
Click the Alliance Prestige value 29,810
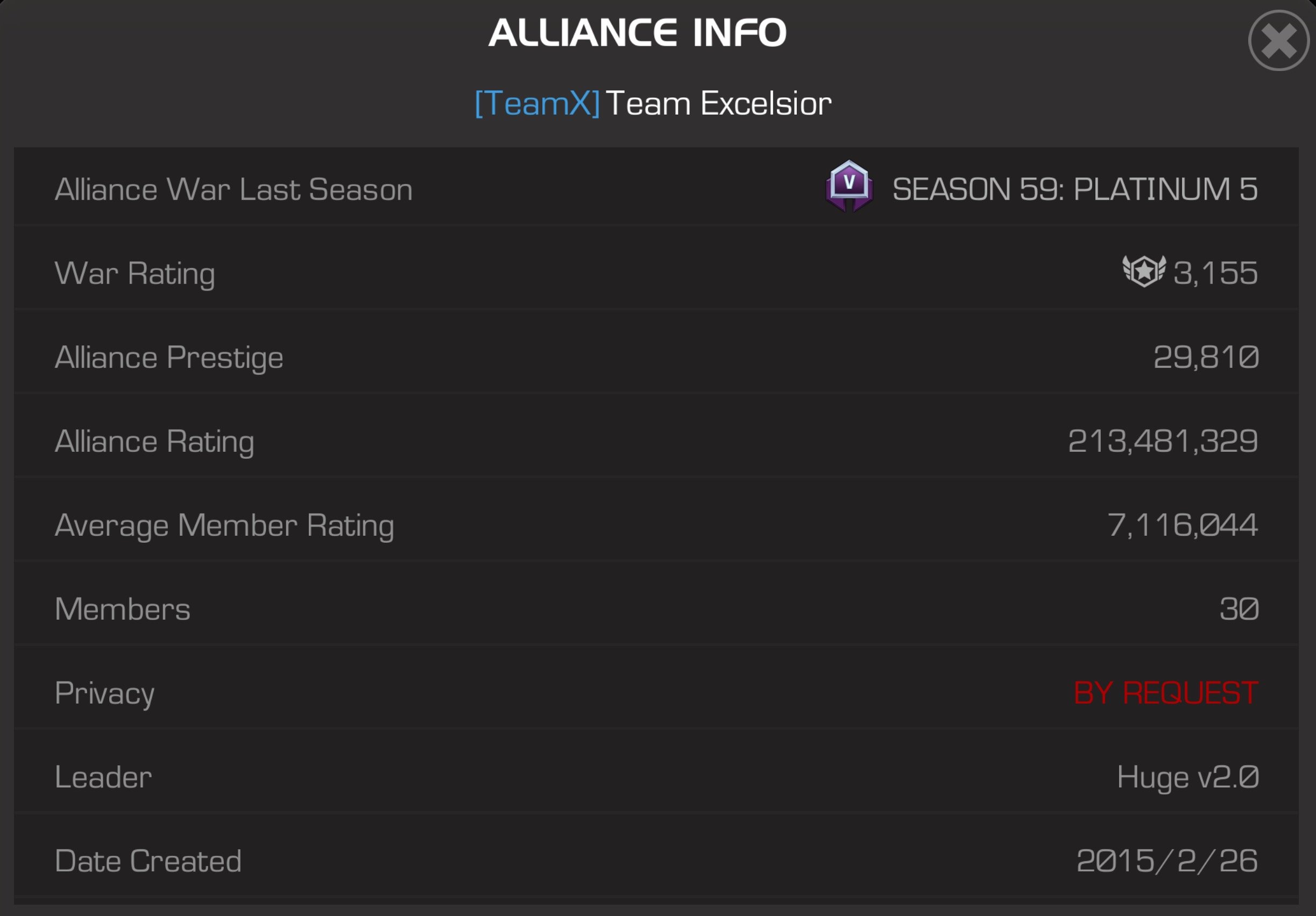1206,358
